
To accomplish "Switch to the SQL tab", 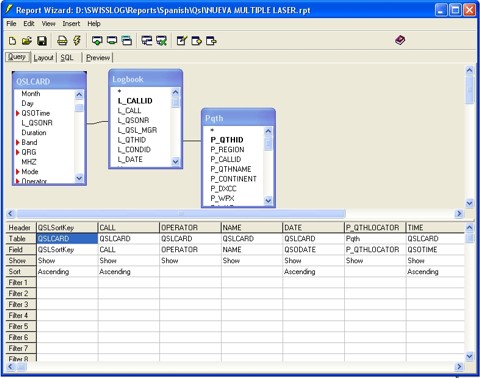I will pos(67,58).
